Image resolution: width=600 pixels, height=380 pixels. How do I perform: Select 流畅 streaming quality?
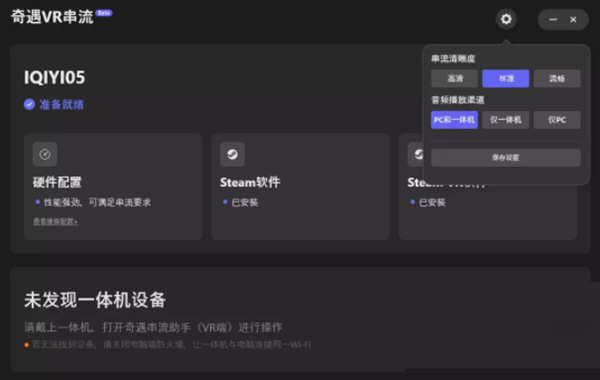coord(557,78)
